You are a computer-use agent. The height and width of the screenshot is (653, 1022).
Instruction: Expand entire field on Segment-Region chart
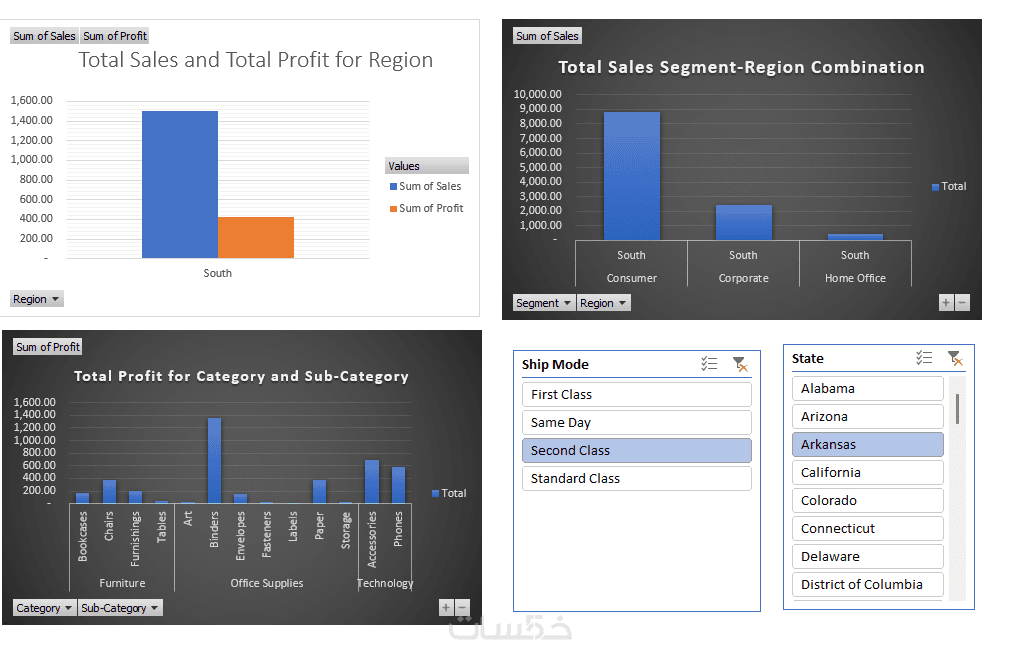[x=946, y=302]
